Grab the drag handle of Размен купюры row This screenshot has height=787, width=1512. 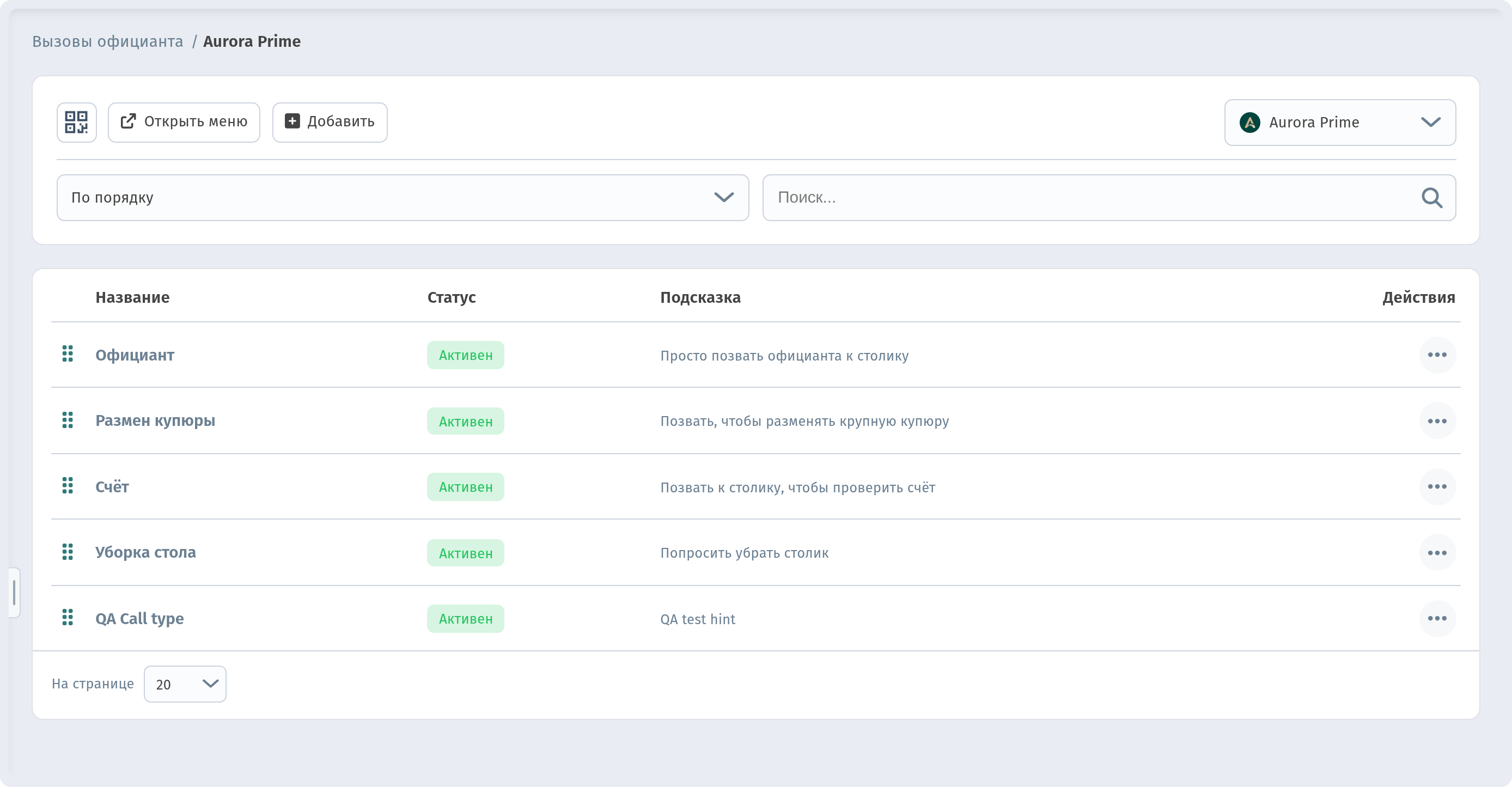pos(68,420)
